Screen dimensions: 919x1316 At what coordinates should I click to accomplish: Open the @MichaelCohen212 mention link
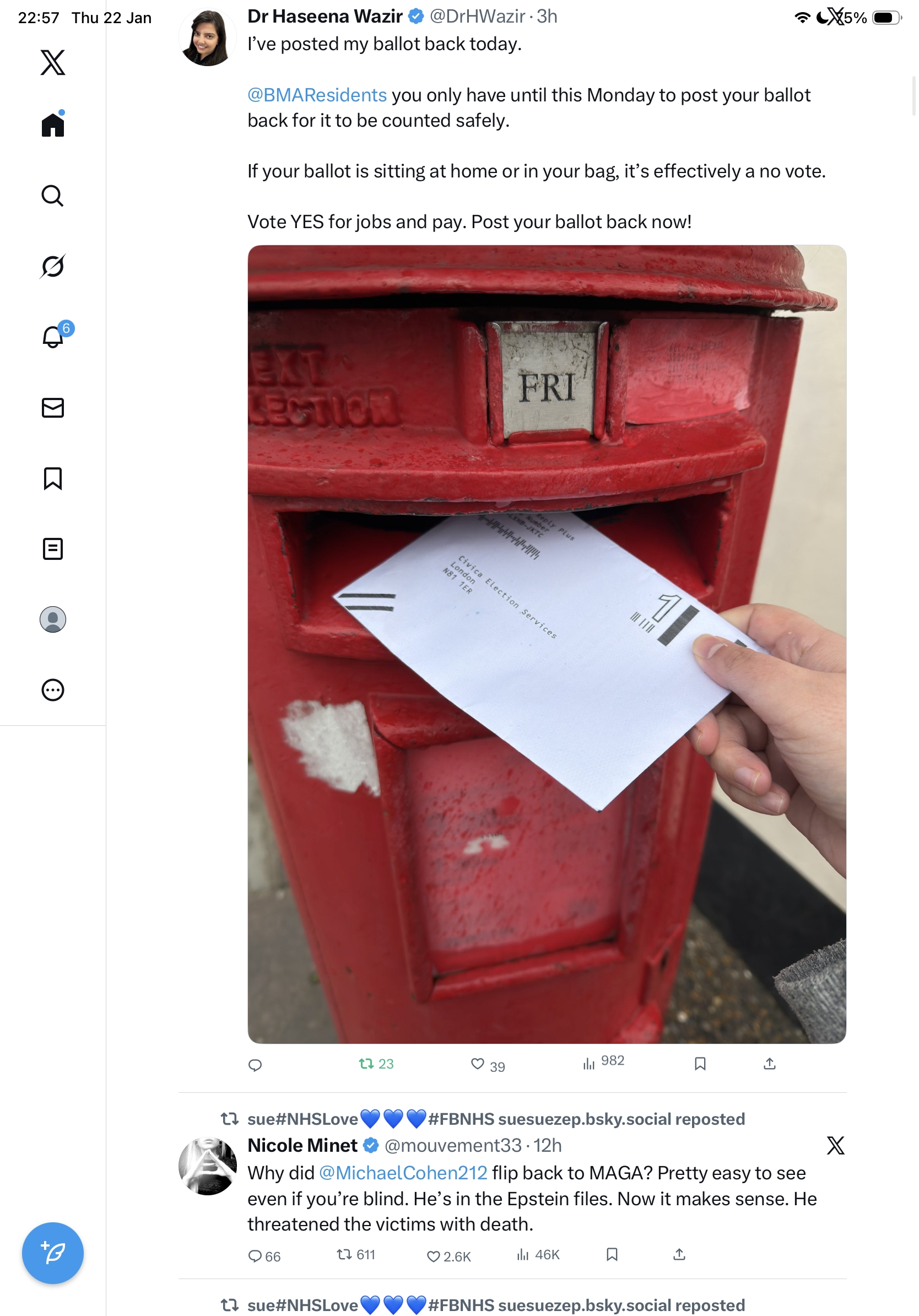click(x=403, y=1173)
